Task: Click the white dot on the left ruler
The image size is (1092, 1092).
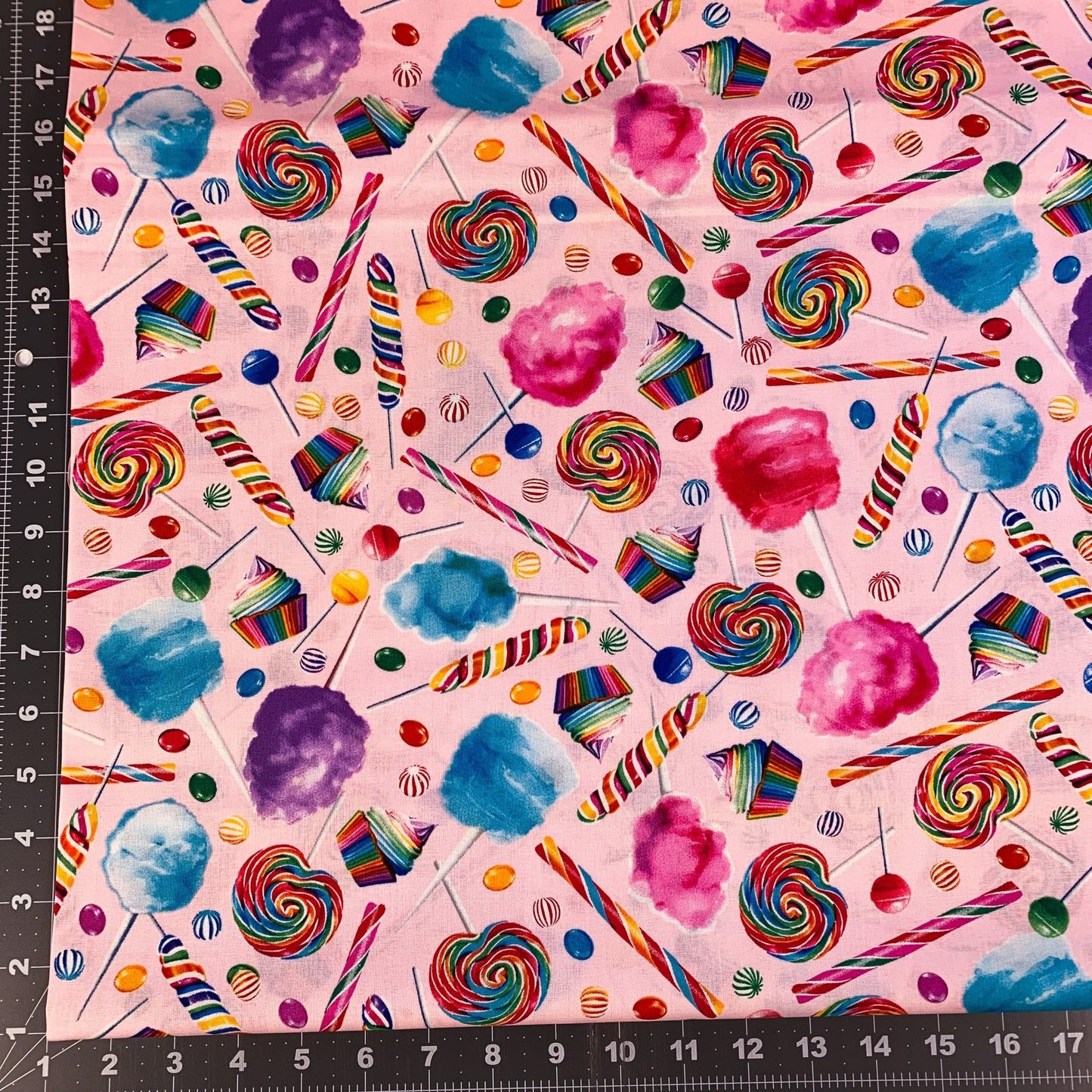Action: (x=26, y=356)
